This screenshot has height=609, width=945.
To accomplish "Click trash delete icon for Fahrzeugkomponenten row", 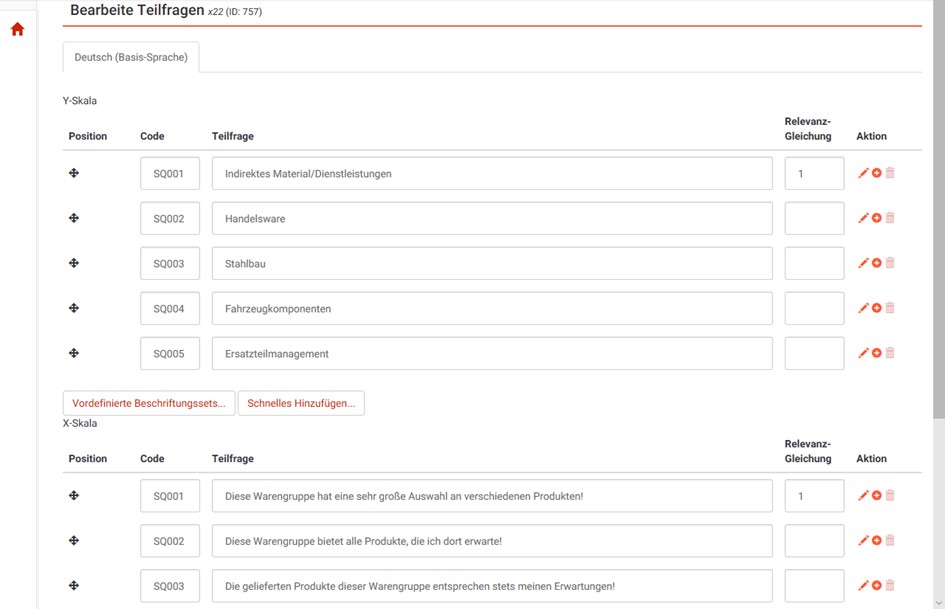I will pyautogui.click(x=890, y=308).
